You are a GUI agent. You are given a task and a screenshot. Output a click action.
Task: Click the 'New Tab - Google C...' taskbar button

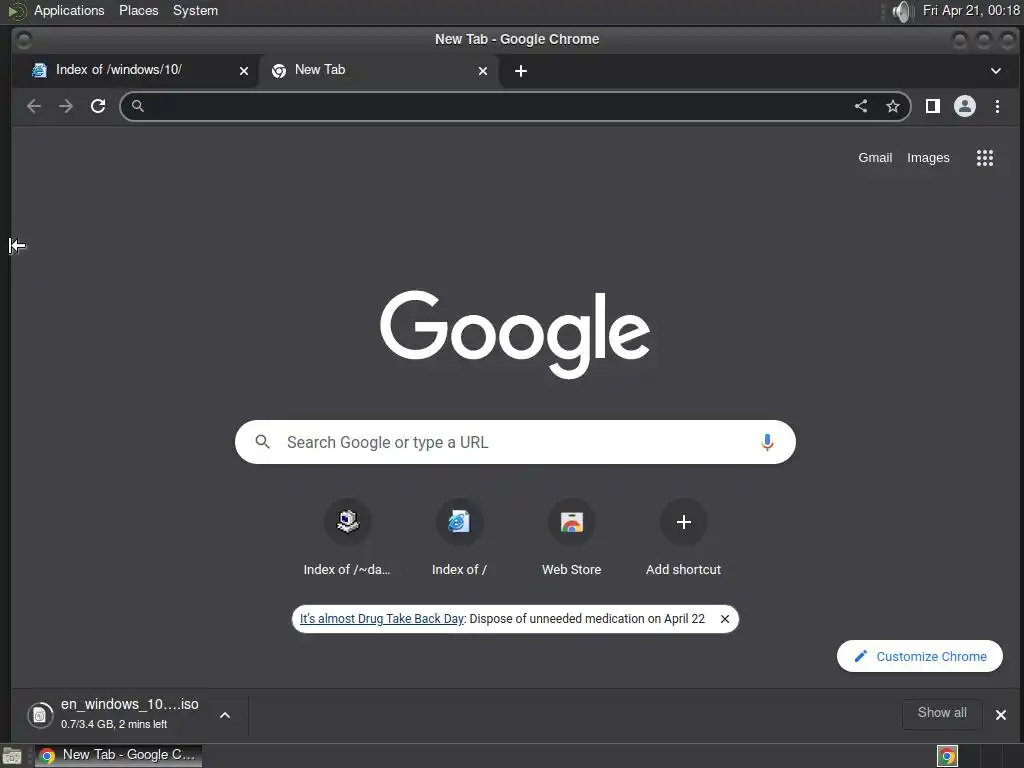[118, 756]
